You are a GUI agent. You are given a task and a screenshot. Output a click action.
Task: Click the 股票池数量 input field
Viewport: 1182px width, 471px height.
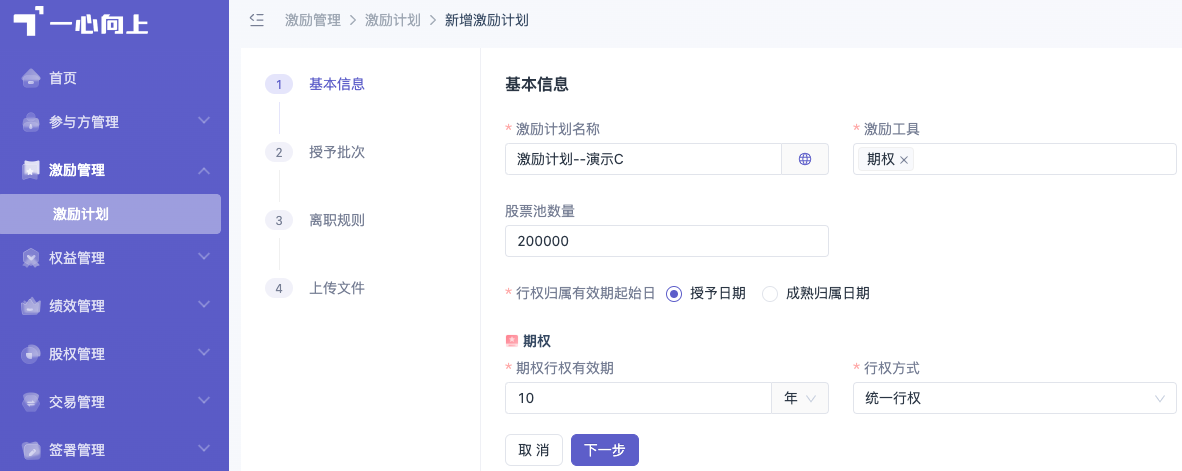[666, 241]
